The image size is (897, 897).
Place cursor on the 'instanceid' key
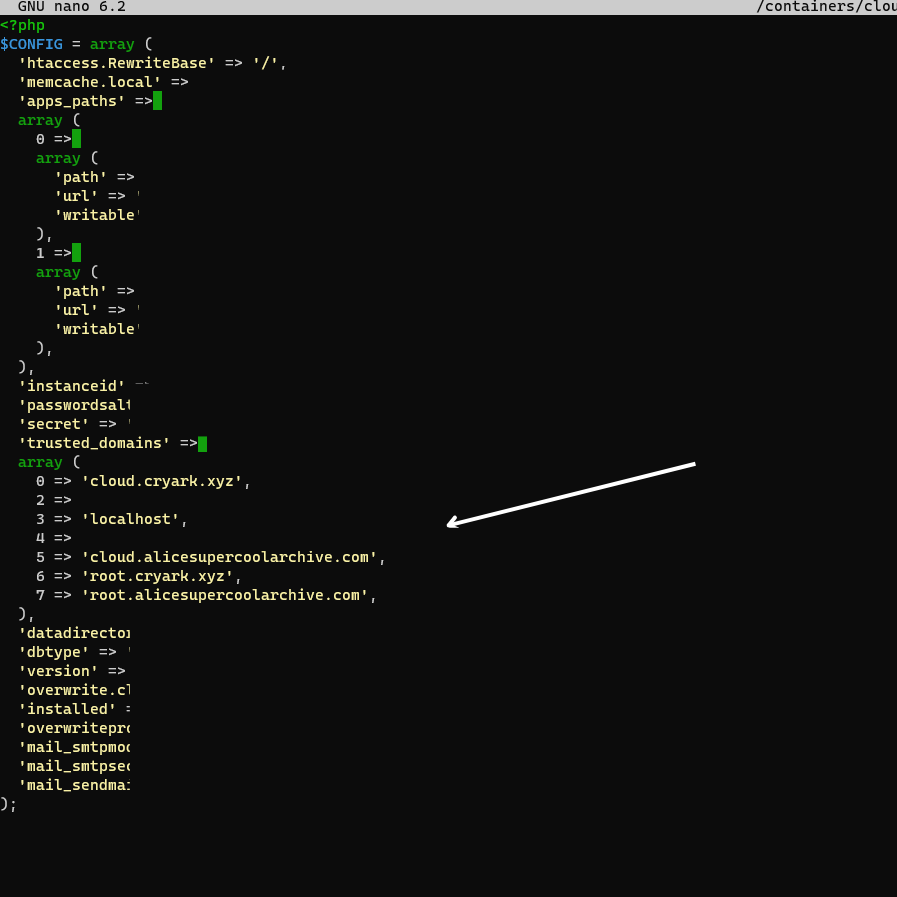pos(71,386)
